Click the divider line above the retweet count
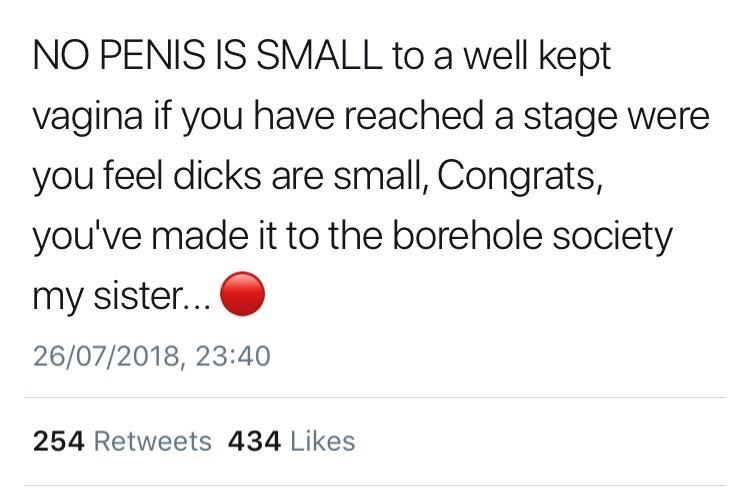The image size is (749, 503). point(374,398)
